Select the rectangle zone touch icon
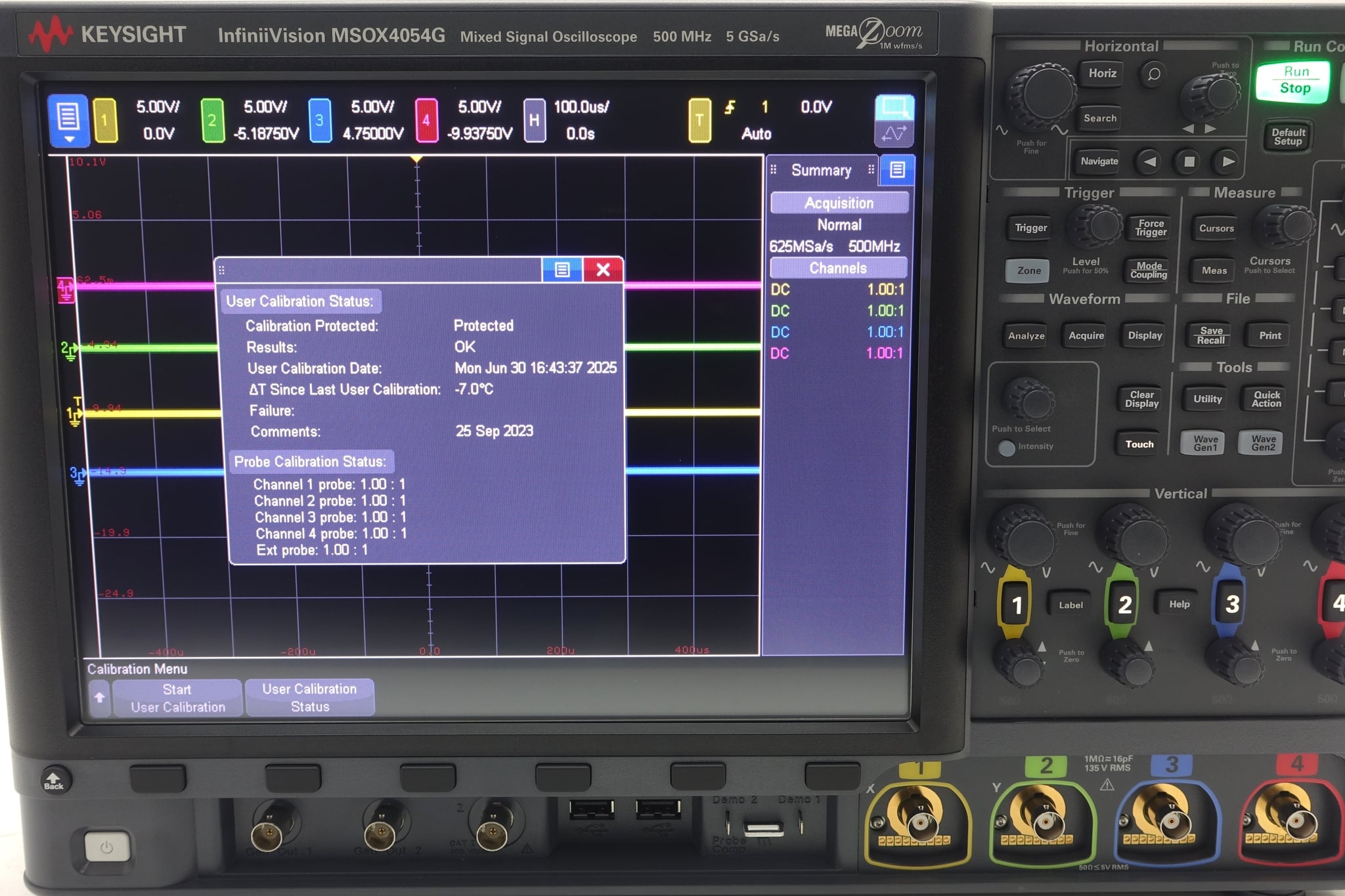 (x=895, y=104)
